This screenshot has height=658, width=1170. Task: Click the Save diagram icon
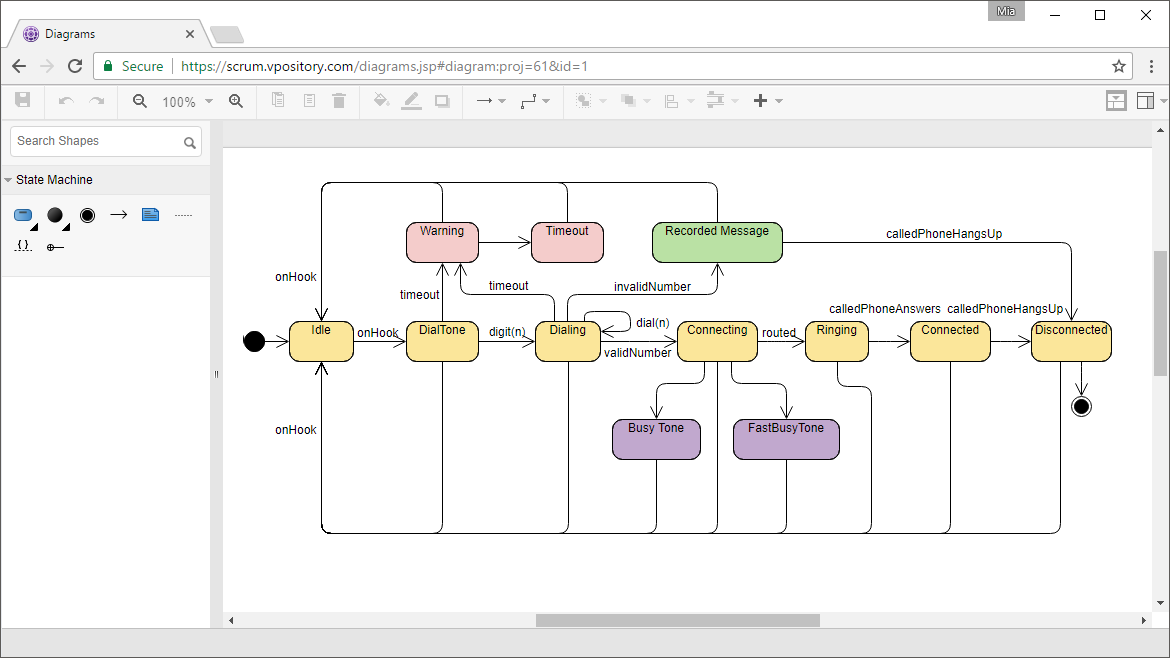[23, 100]
